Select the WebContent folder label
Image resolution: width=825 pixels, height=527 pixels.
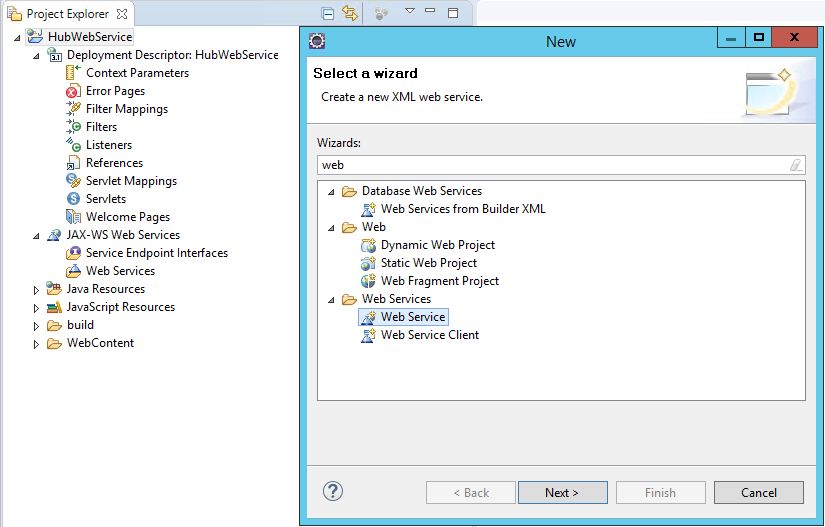tap(100, 343)
